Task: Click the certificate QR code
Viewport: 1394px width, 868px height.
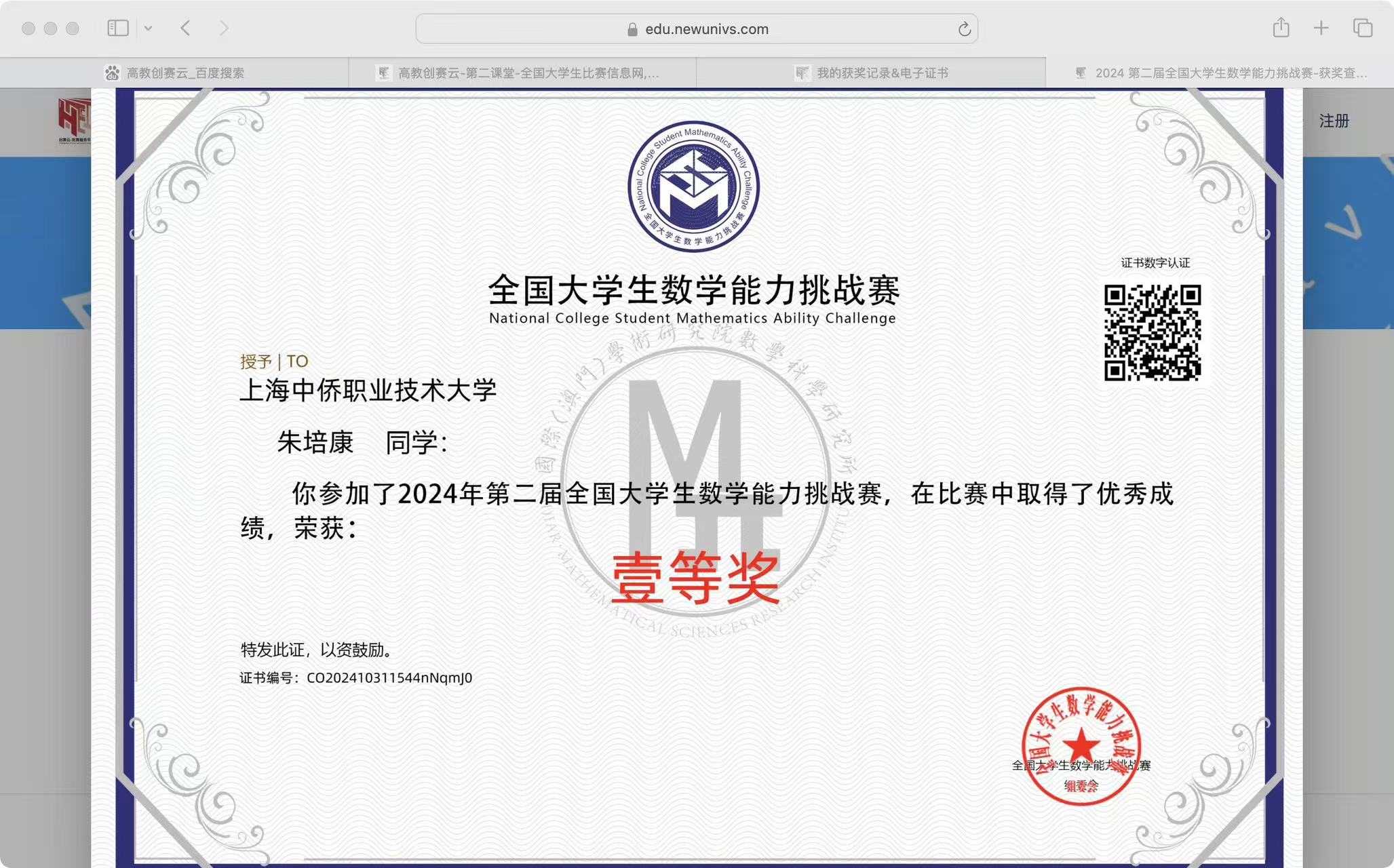Action: coord(1152,332)
